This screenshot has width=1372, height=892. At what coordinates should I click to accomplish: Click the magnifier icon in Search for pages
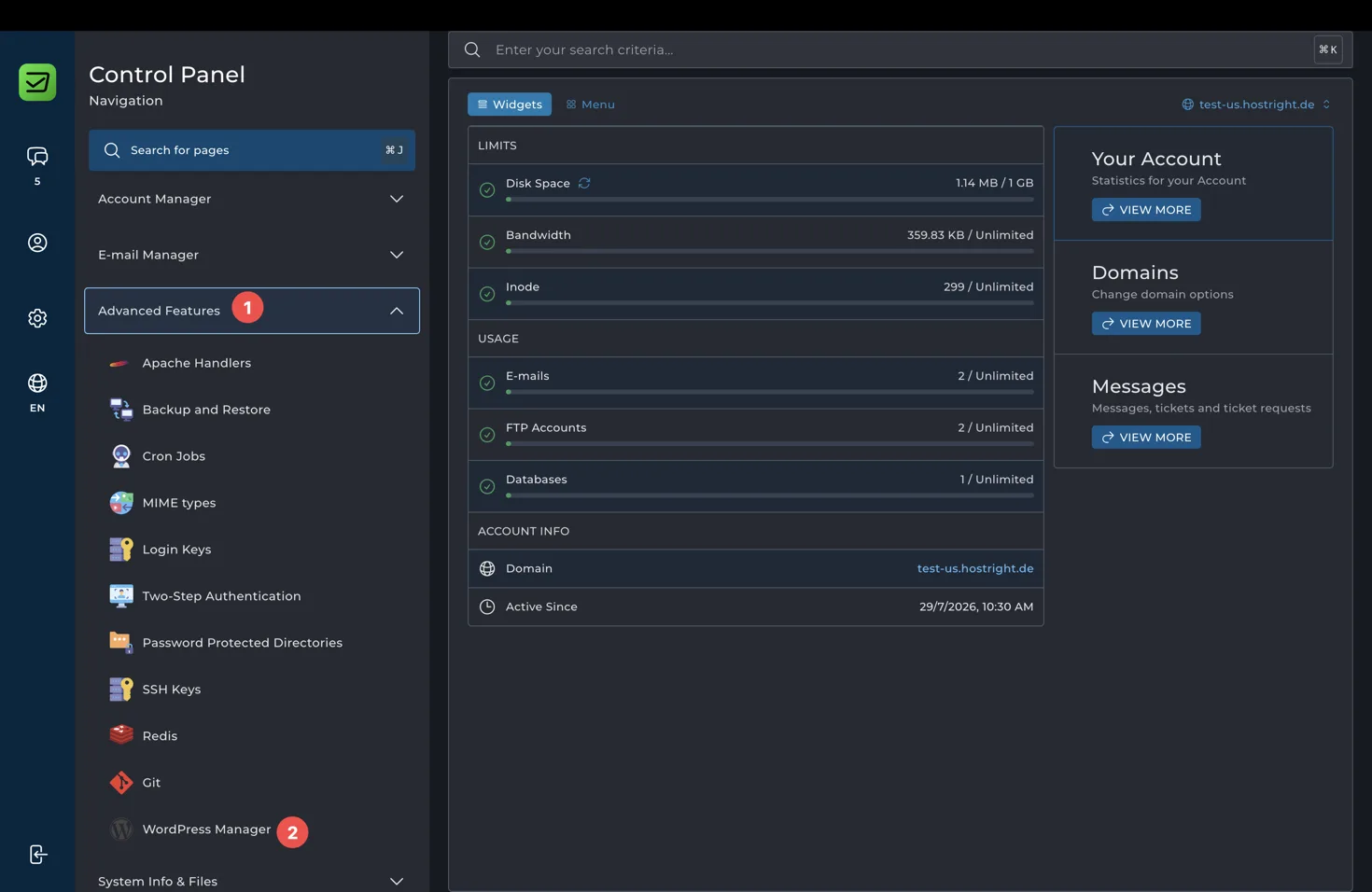coord(112,150)
